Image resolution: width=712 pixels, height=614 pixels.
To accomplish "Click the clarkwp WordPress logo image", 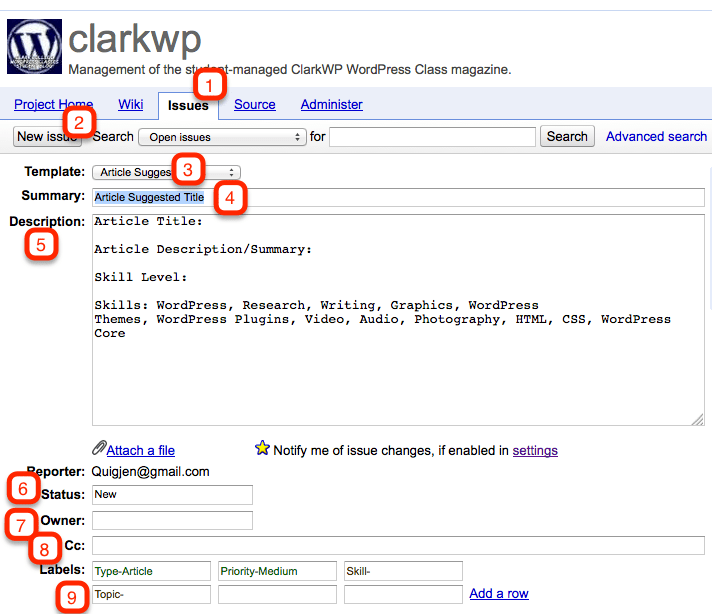I will [35, 47].
